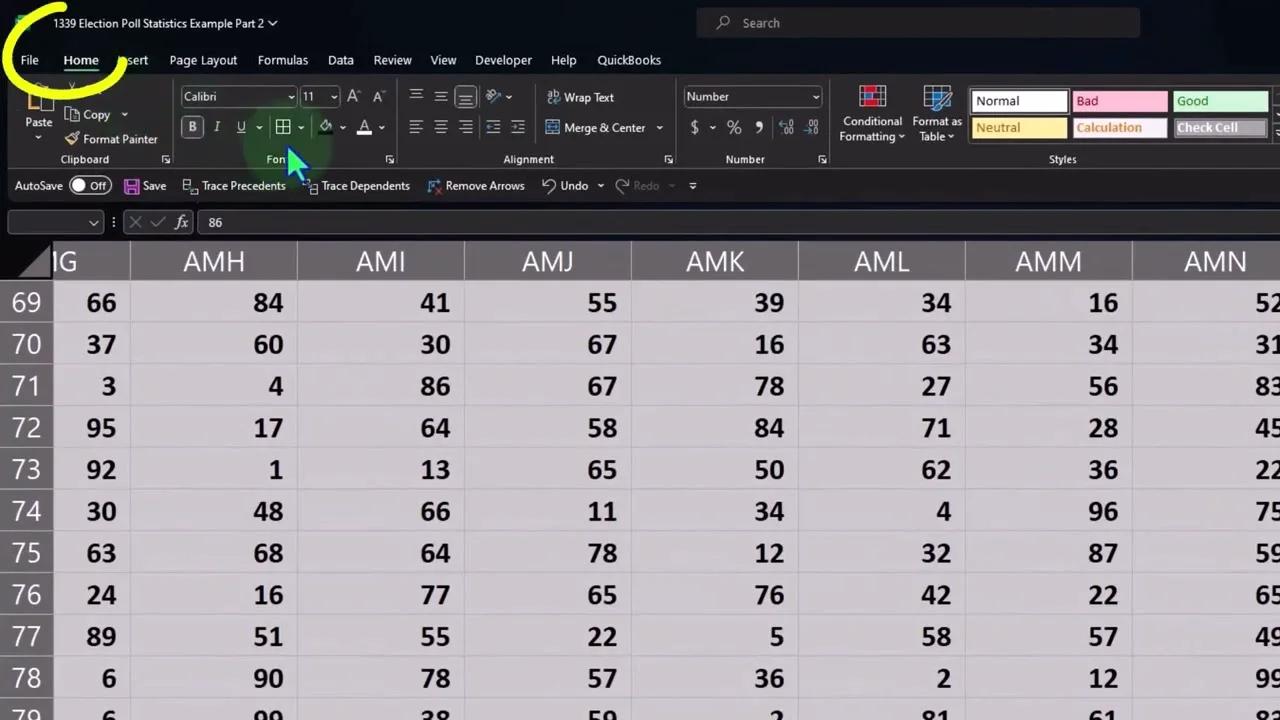This screenshot has width=1280, height=720.
Task: Select the Center alignment icon
Action: (440, 127)
